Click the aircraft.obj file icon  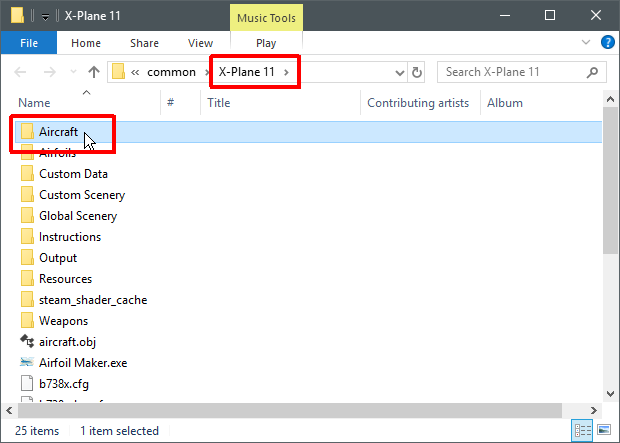pyautogui.click(x=27, y=341)
